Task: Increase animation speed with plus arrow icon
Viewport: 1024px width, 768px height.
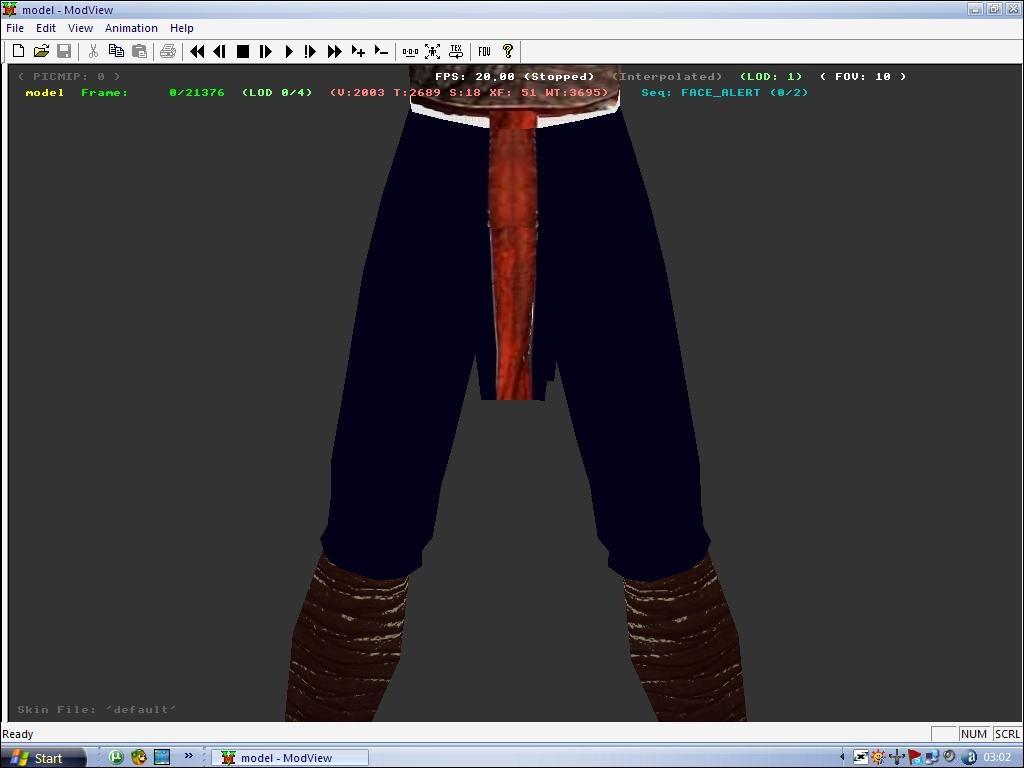Action: pyautogui.click(x=358, y=51)
